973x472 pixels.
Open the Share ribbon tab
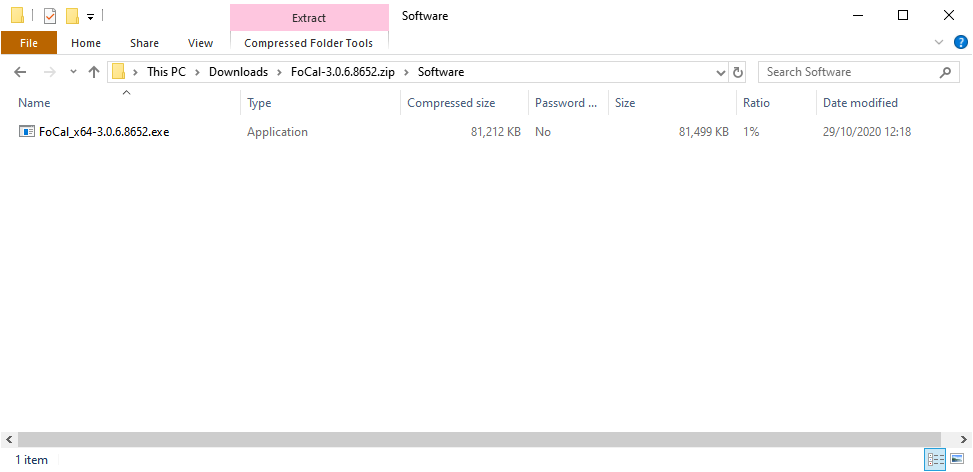(144, 43)
